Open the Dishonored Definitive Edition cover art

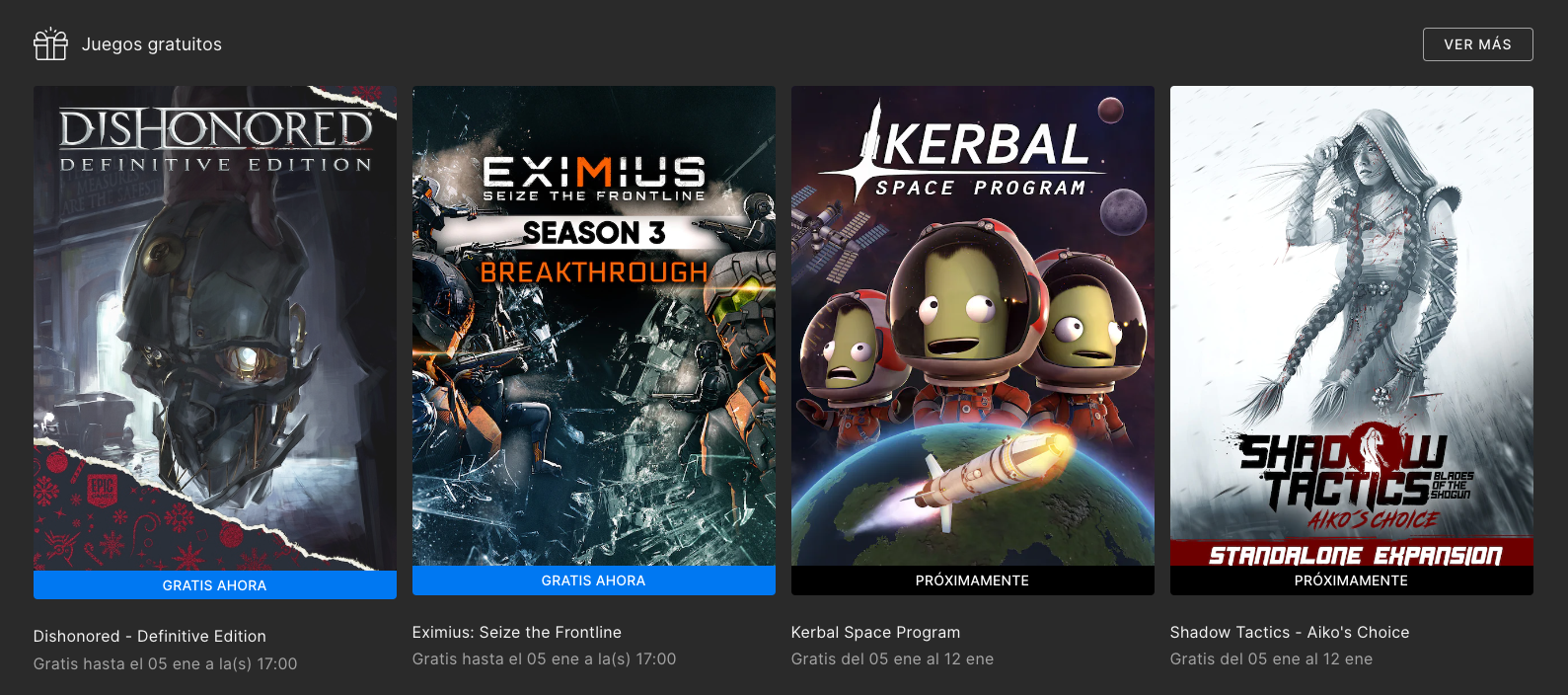[x=215, y=328]
